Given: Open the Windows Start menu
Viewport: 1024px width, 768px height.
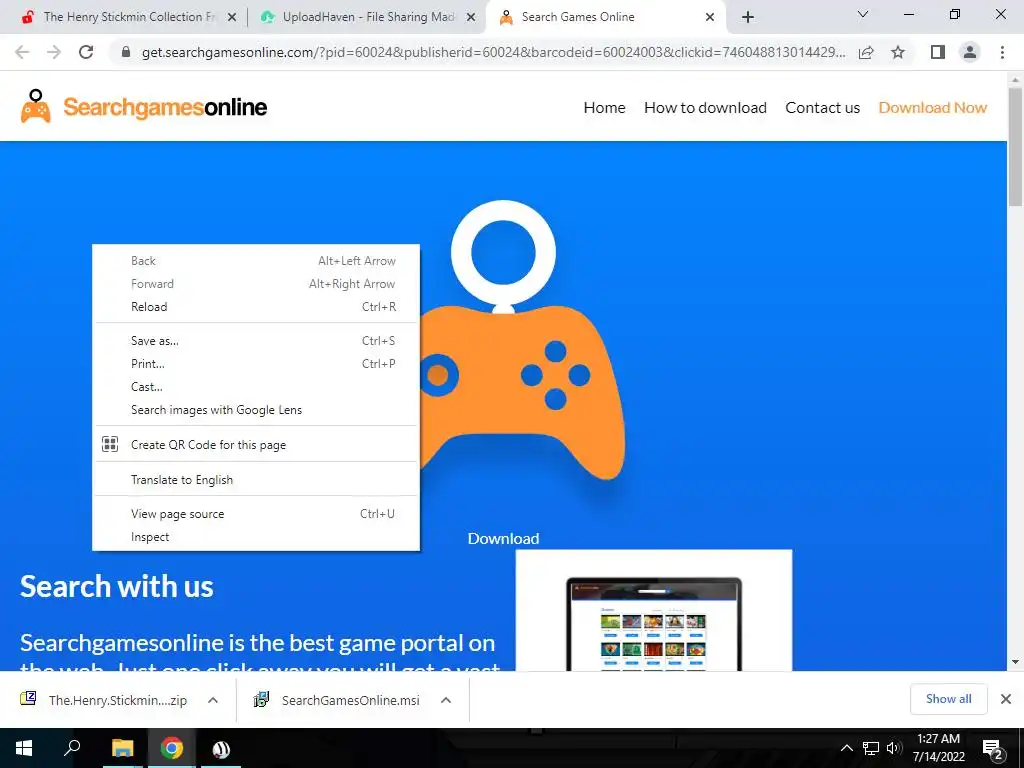Looking at the screenshot, I should coord(24,748).
